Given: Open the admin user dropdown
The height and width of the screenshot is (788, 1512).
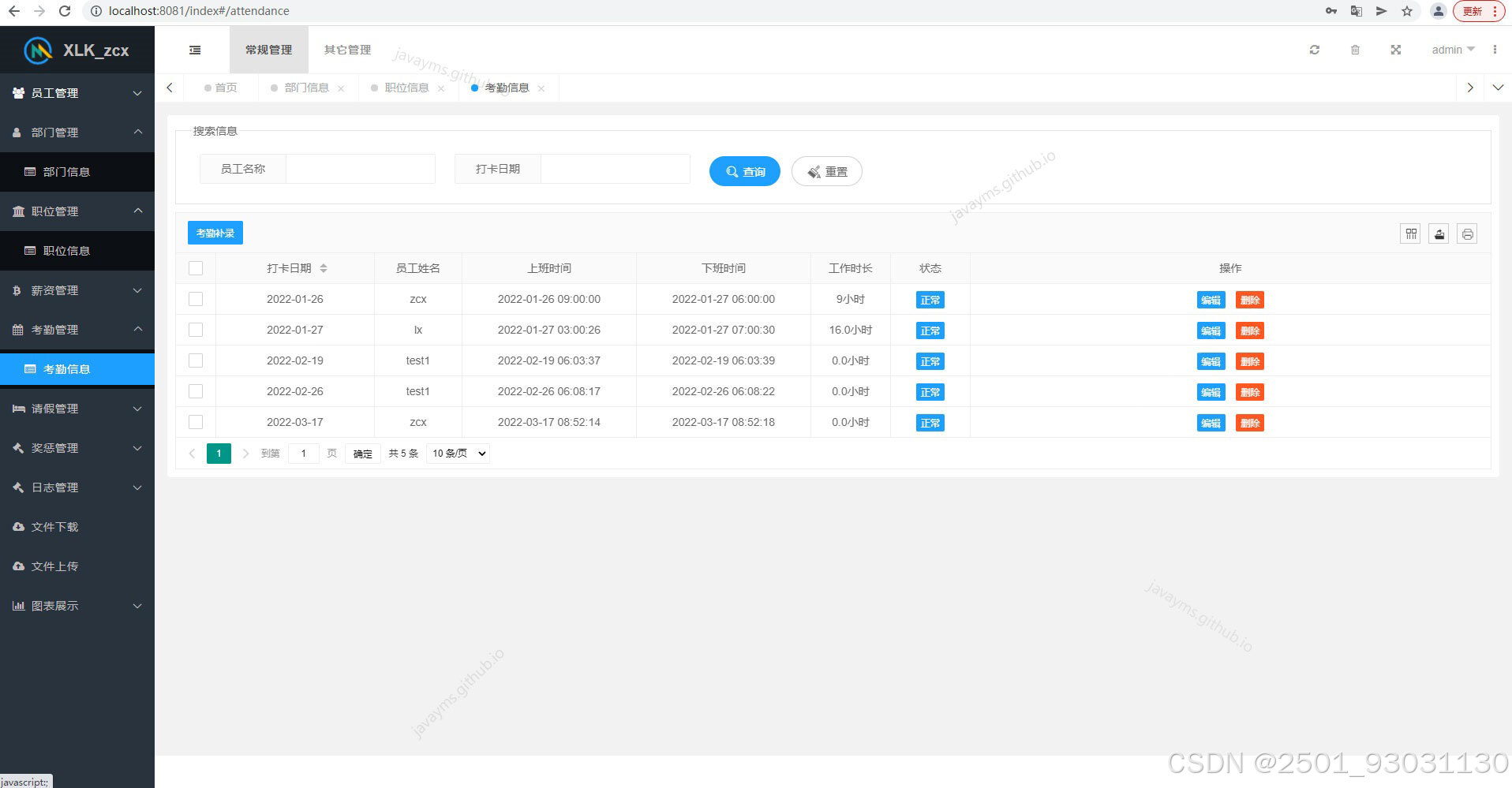Looking at the screenshot, I should point(1452,50).
